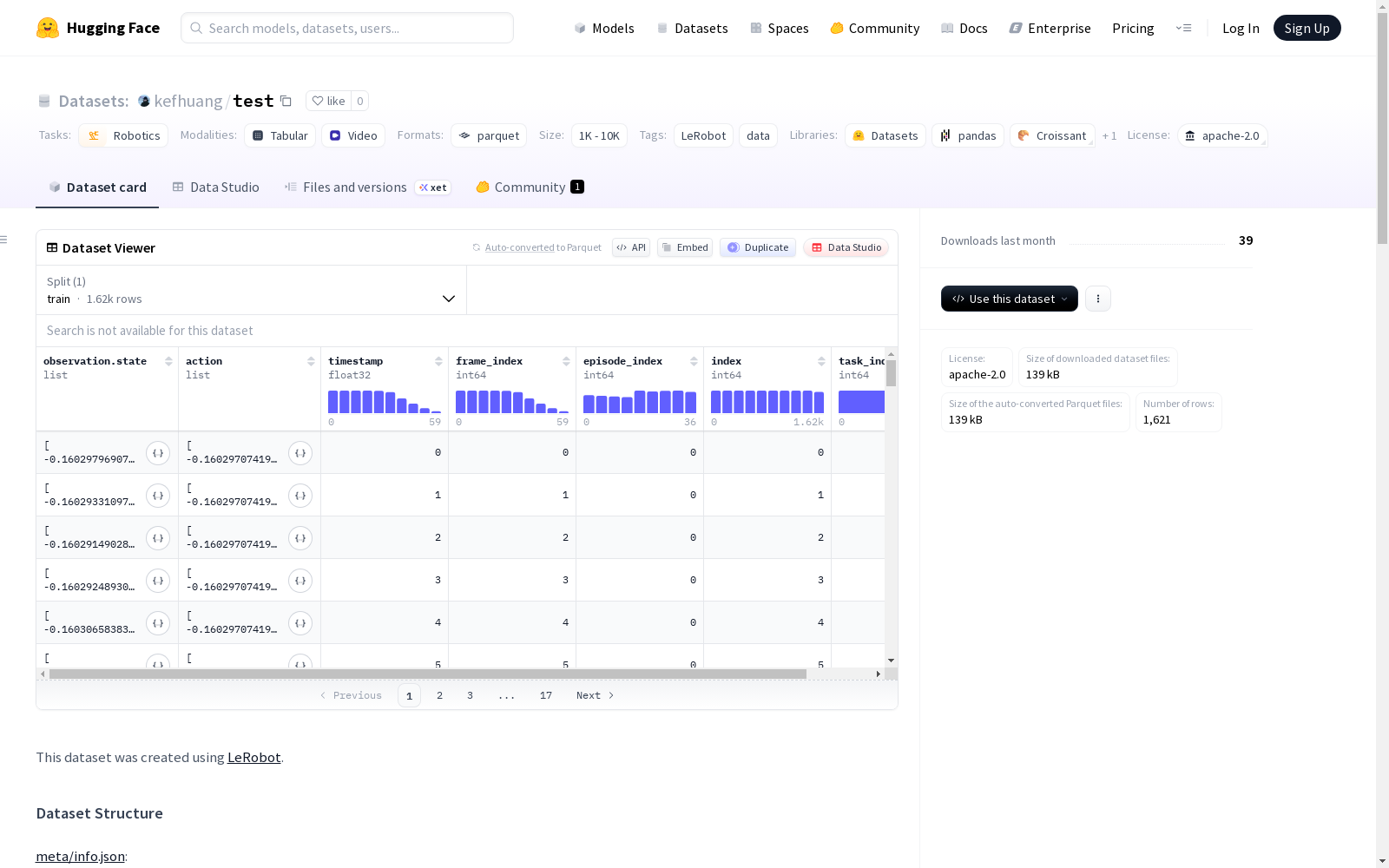The image size is (1389, 868).
Task: Go to Models in the top navigation
Action: click(604, 28)
